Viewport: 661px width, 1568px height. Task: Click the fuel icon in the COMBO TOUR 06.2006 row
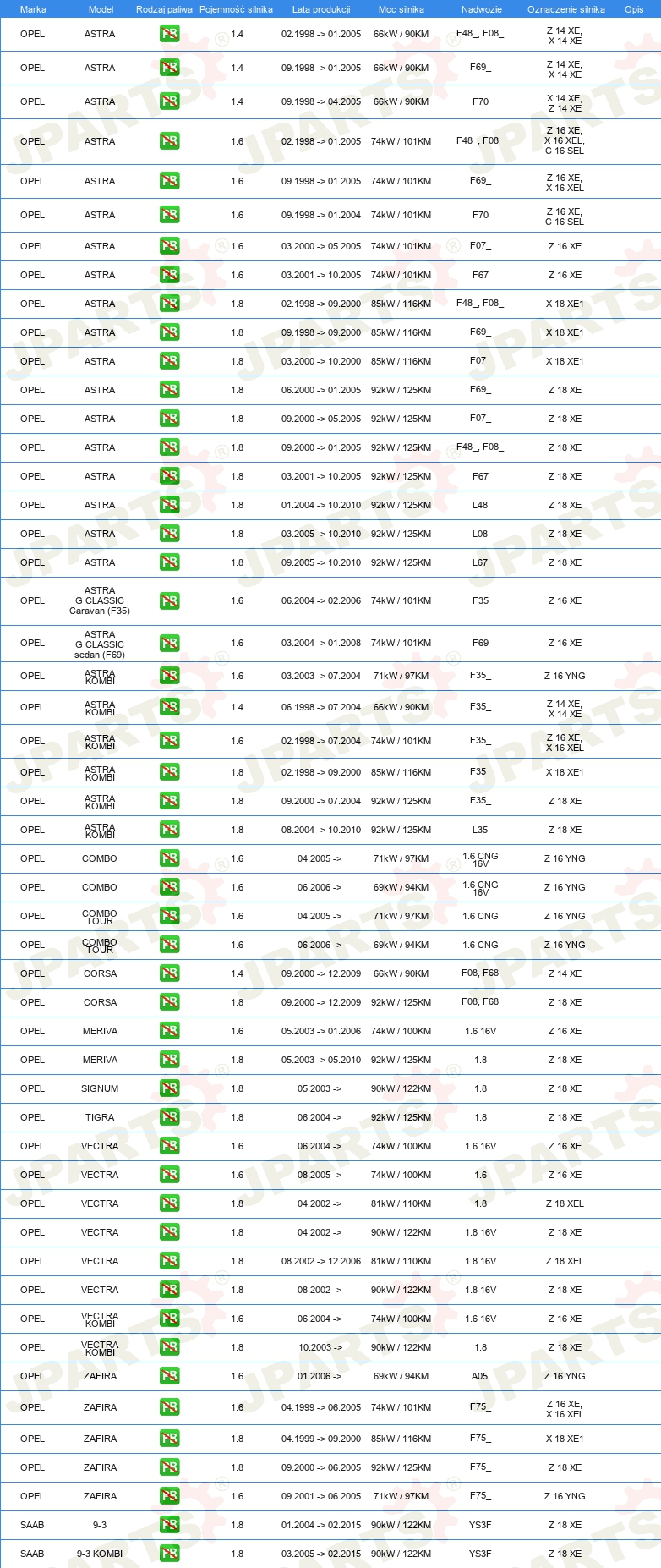coord(169,944)
